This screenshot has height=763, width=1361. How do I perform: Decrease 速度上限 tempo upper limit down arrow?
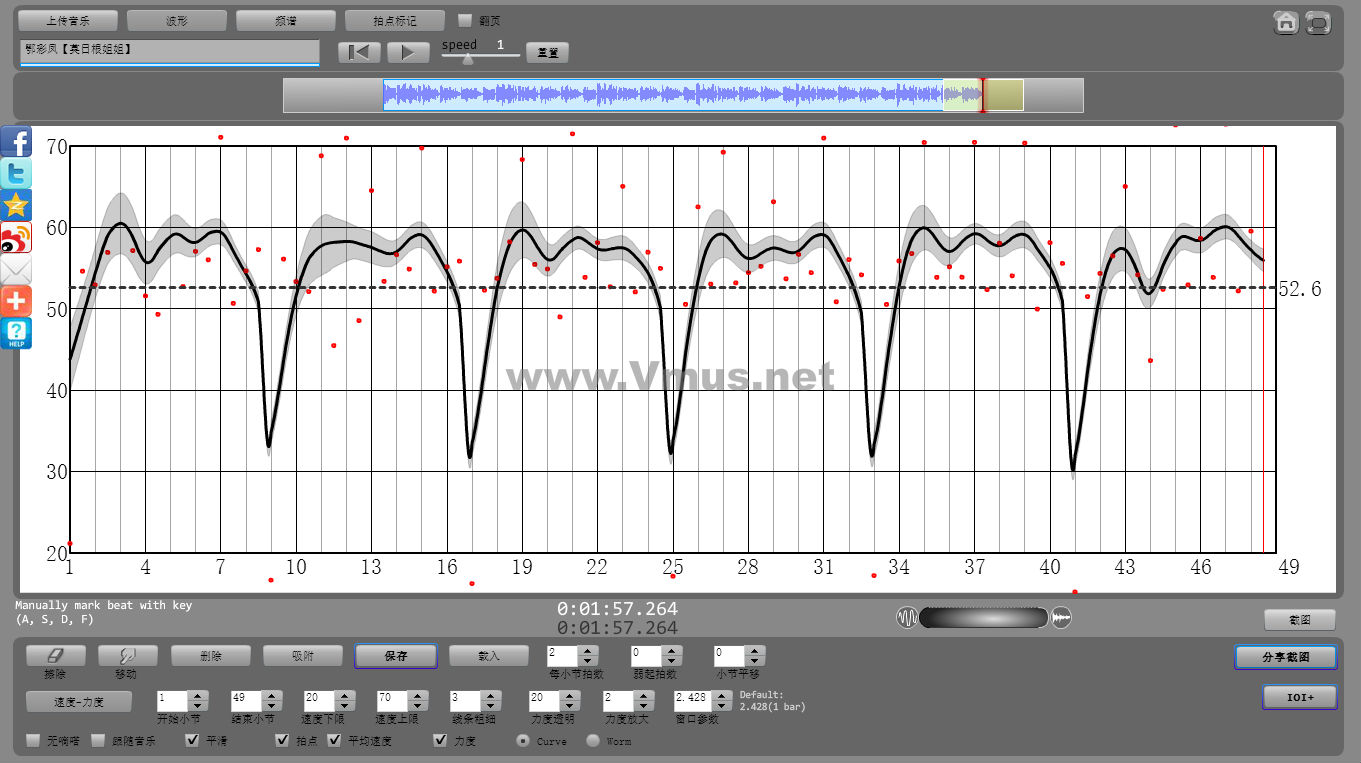(x=418, y=706)
